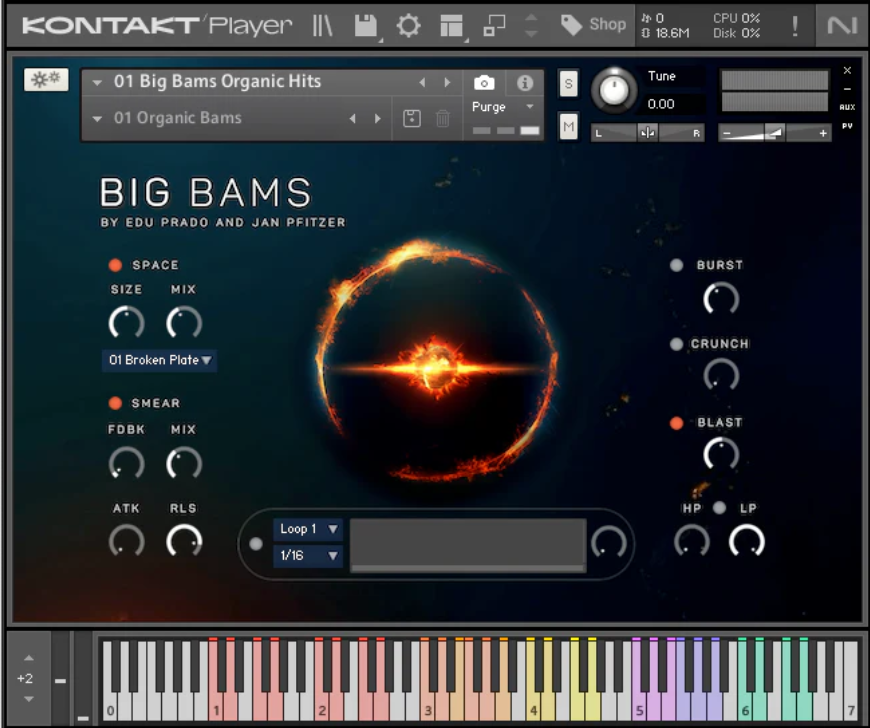Enable the CRUNCH effect
Image resolution: width=870 pixels, height=728 pixels.
point(676,344)
